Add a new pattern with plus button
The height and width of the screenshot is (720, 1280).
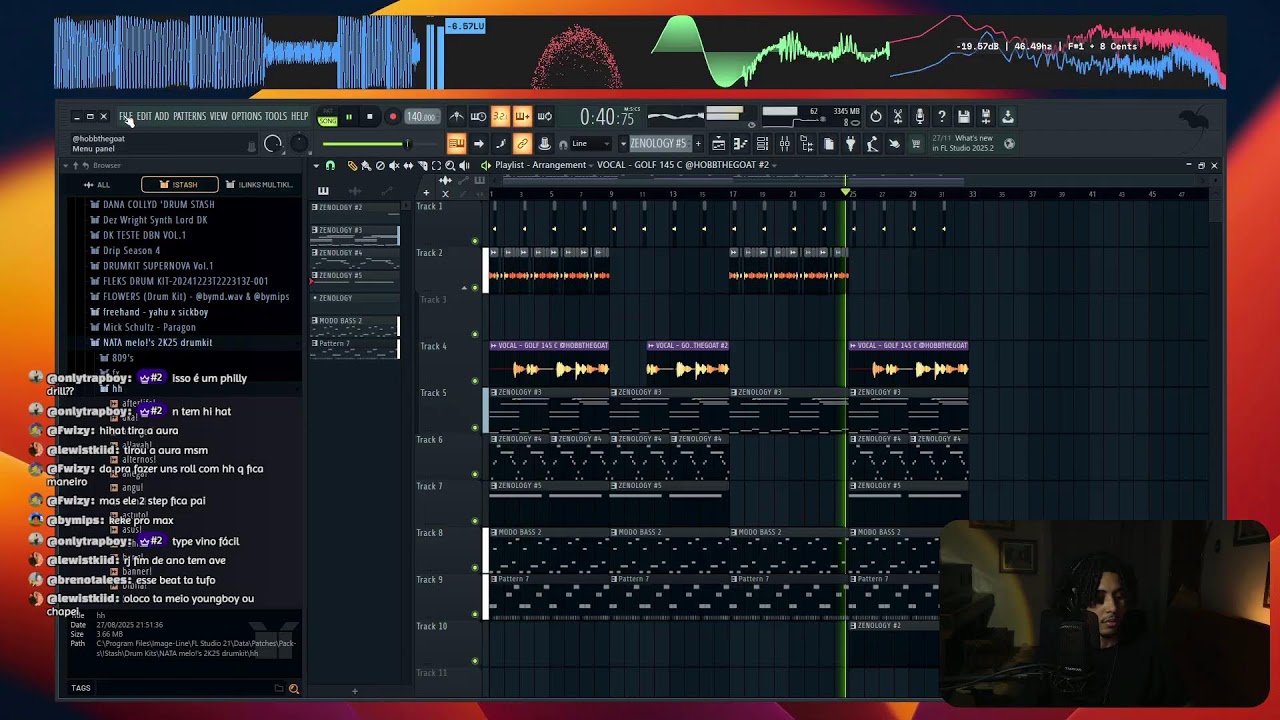coord(698,144)
